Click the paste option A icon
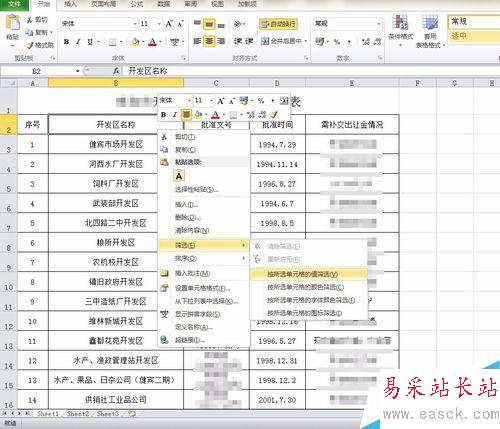This screenshot has width=500, height=429. [x=179, y=176]
